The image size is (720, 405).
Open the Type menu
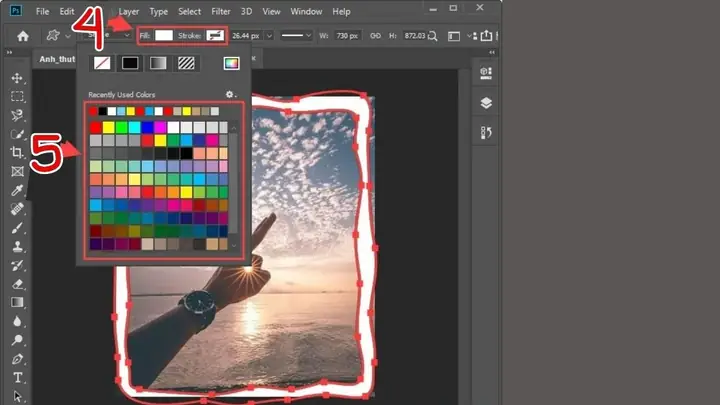coord(158,11)
